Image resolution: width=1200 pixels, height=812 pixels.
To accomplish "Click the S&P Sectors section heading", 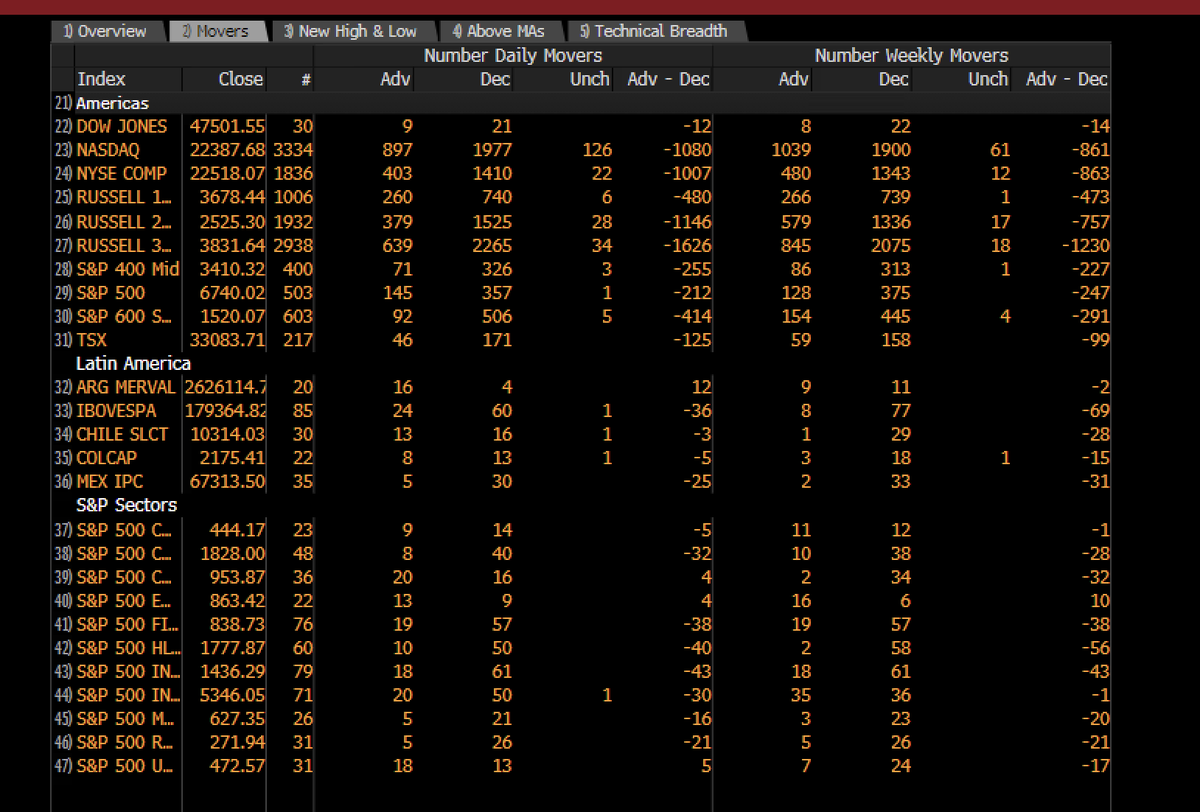I will (x=127, y=505).
